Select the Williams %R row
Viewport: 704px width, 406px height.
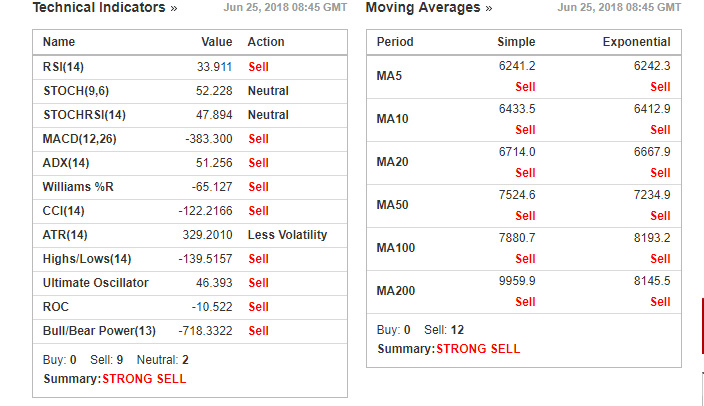190,187
